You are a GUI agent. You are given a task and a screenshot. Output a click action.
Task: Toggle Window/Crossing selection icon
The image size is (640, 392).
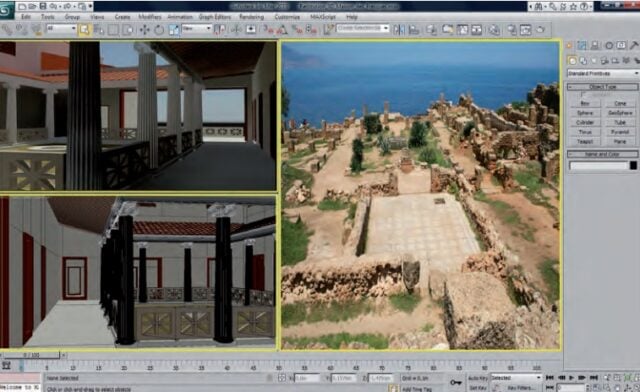[128, 30]
